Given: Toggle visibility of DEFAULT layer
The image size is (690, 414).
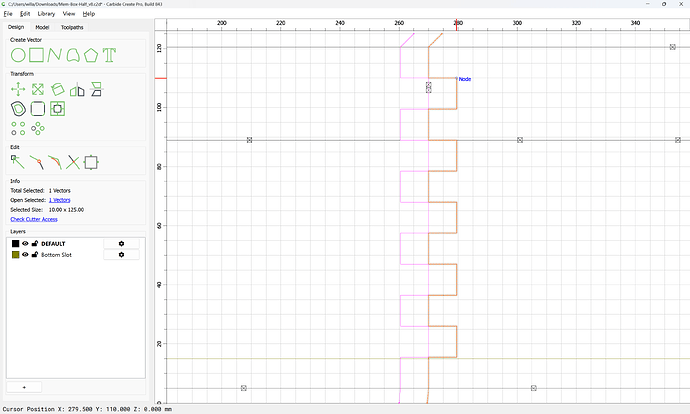Looking at the screenshot, I should [26, 243].
